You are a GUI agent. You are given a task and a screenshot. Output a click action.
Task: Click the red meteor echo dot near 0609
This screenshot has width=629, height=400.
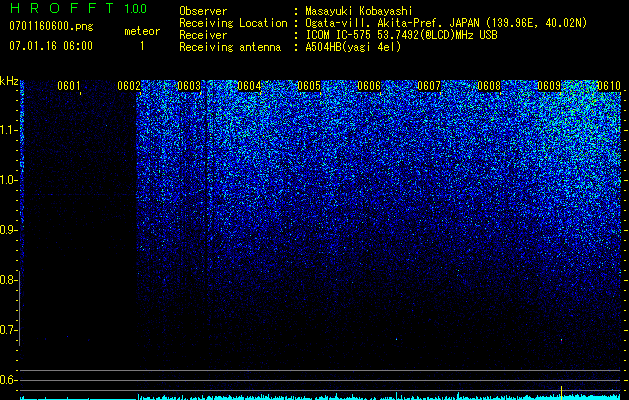click(x=561, y=340)
